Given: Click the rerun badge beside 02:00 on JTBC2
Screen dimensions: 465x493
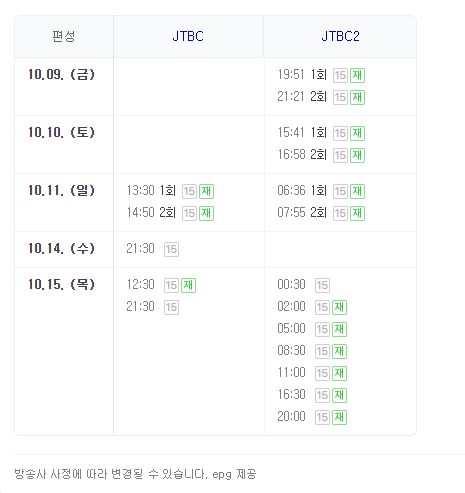Looking at the screenshot, I should 339,307.
